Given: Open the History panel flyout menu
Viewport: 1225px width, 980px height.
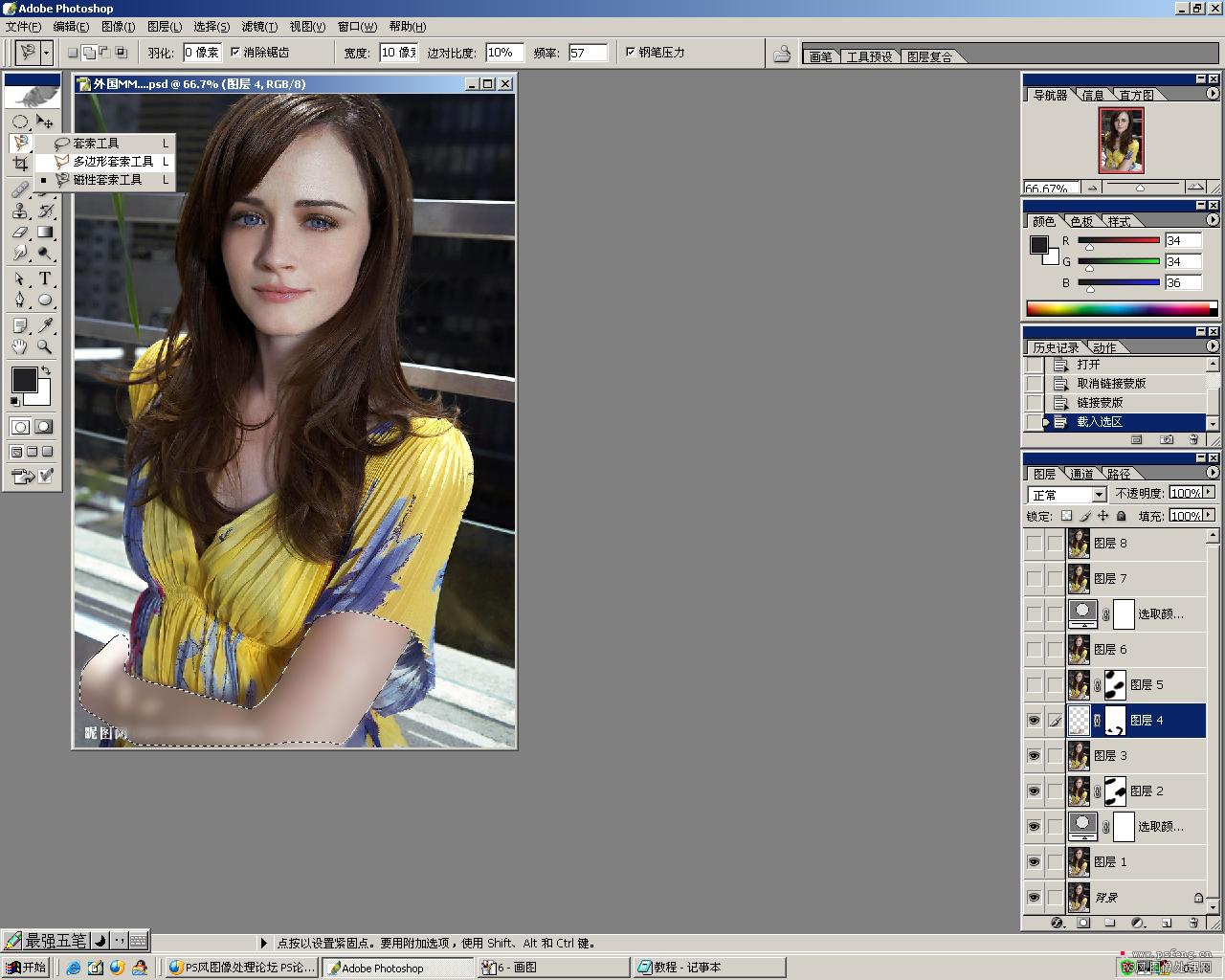Looking at the screenshot, I should [1213, 346].
